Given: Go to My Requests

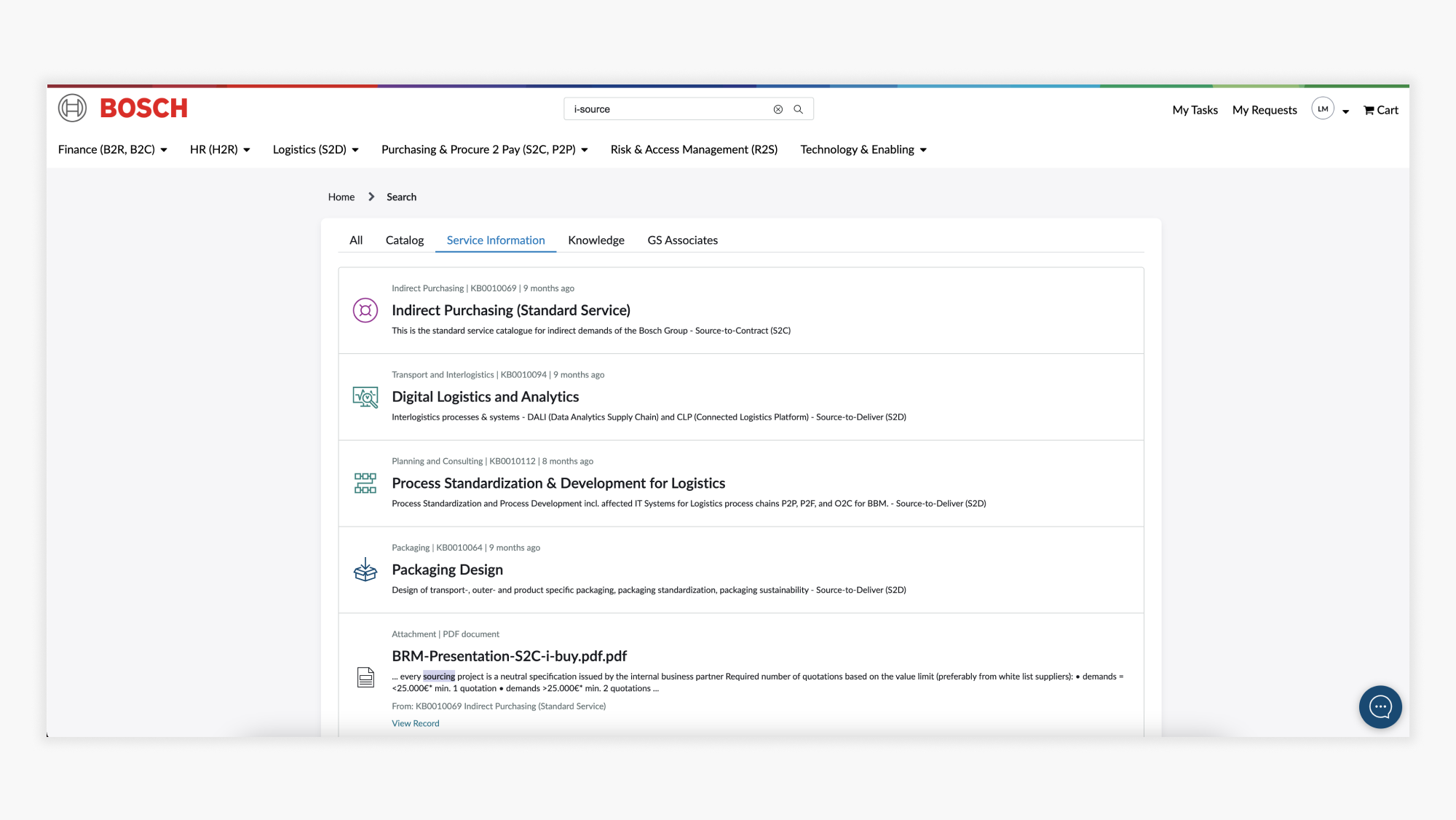Looking at the screenshot, I should click(1264, 110).
